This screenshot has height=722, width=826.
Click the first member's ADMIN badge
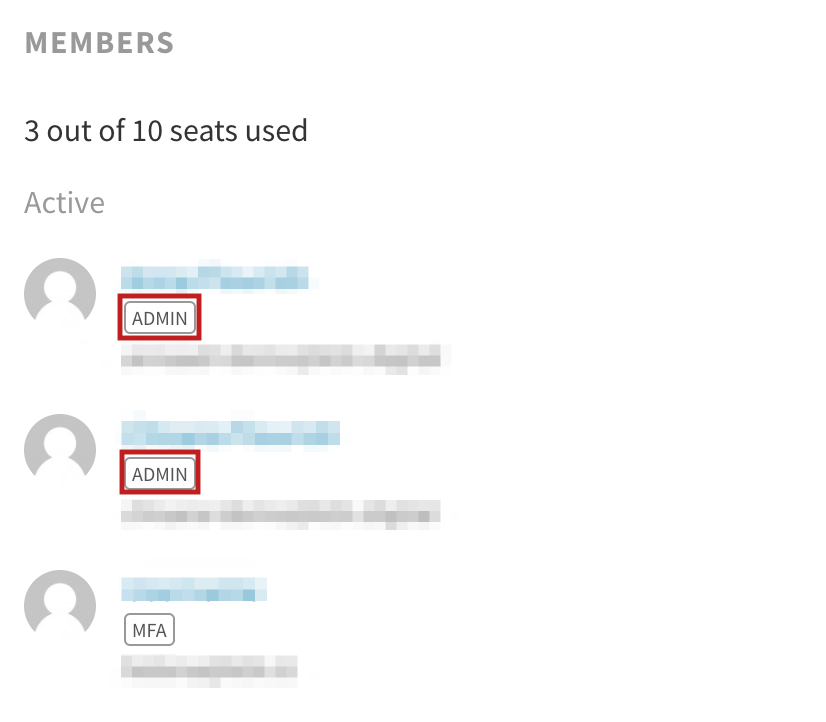[160, 318]
